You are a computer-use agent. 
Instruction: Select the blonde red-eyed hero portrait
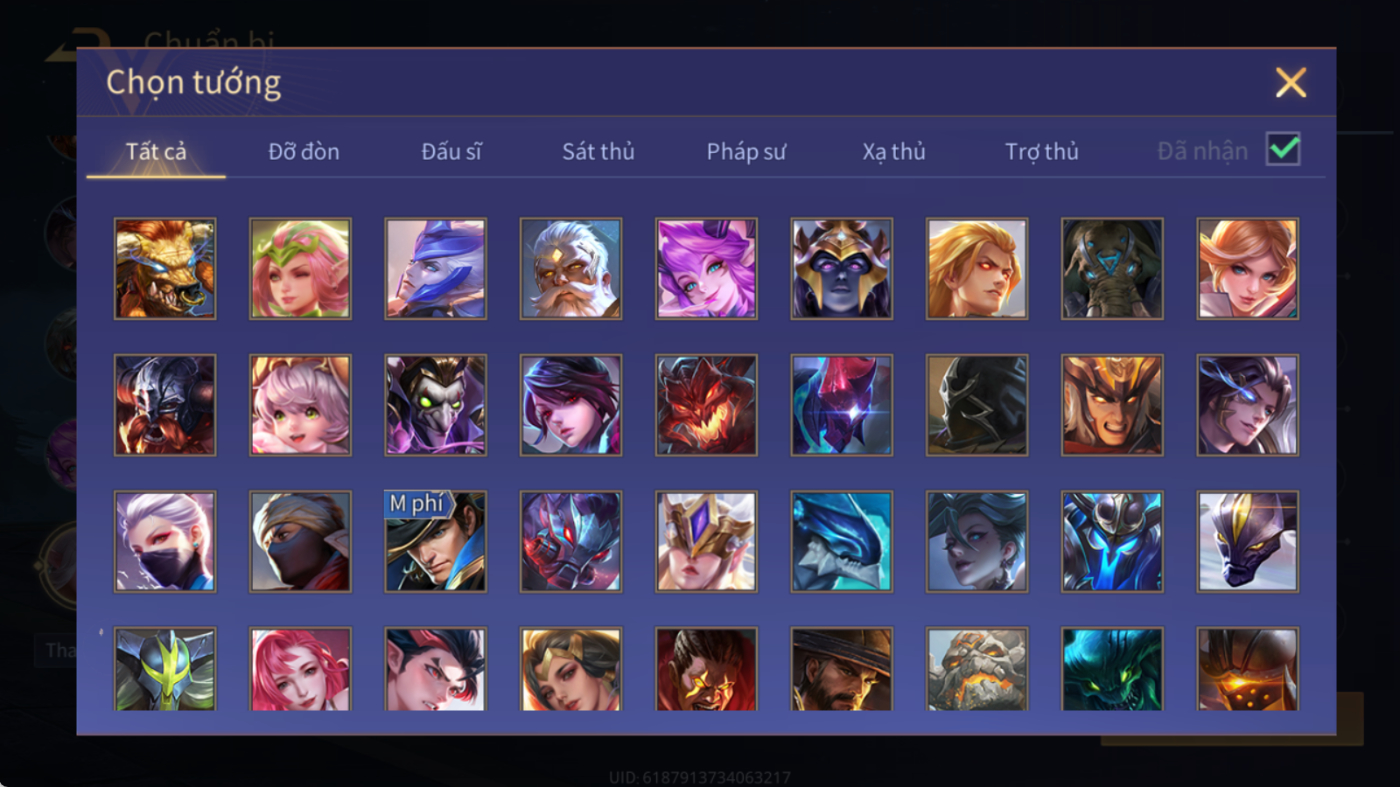click(x=977, y=269)
